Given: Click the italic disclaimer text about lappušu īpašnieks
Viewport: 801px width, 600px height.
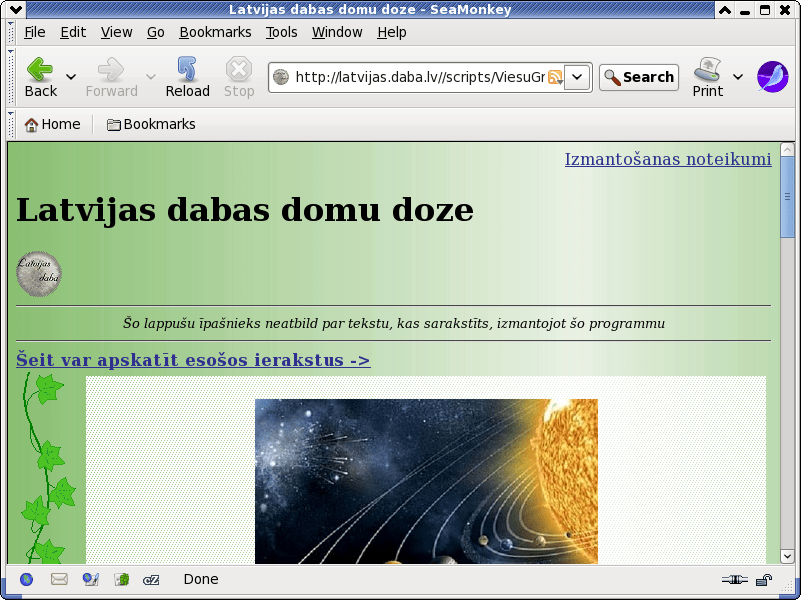Looking at the screenshot, I should (394, 323).
